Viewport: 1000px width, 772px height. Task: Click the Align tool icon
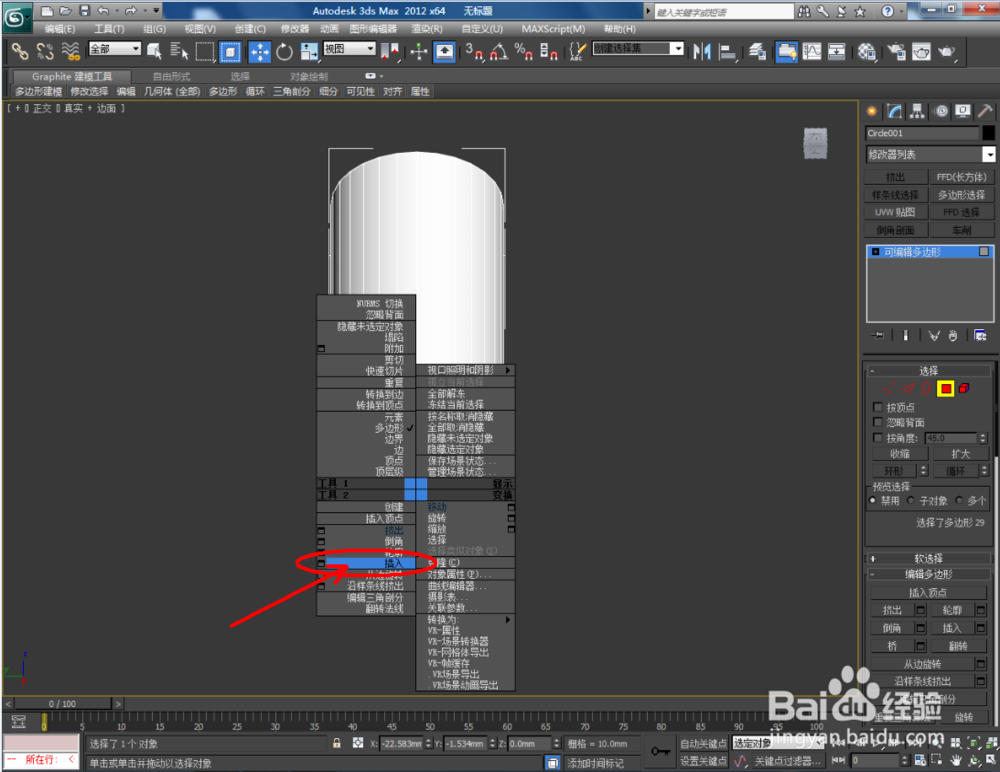728,52
